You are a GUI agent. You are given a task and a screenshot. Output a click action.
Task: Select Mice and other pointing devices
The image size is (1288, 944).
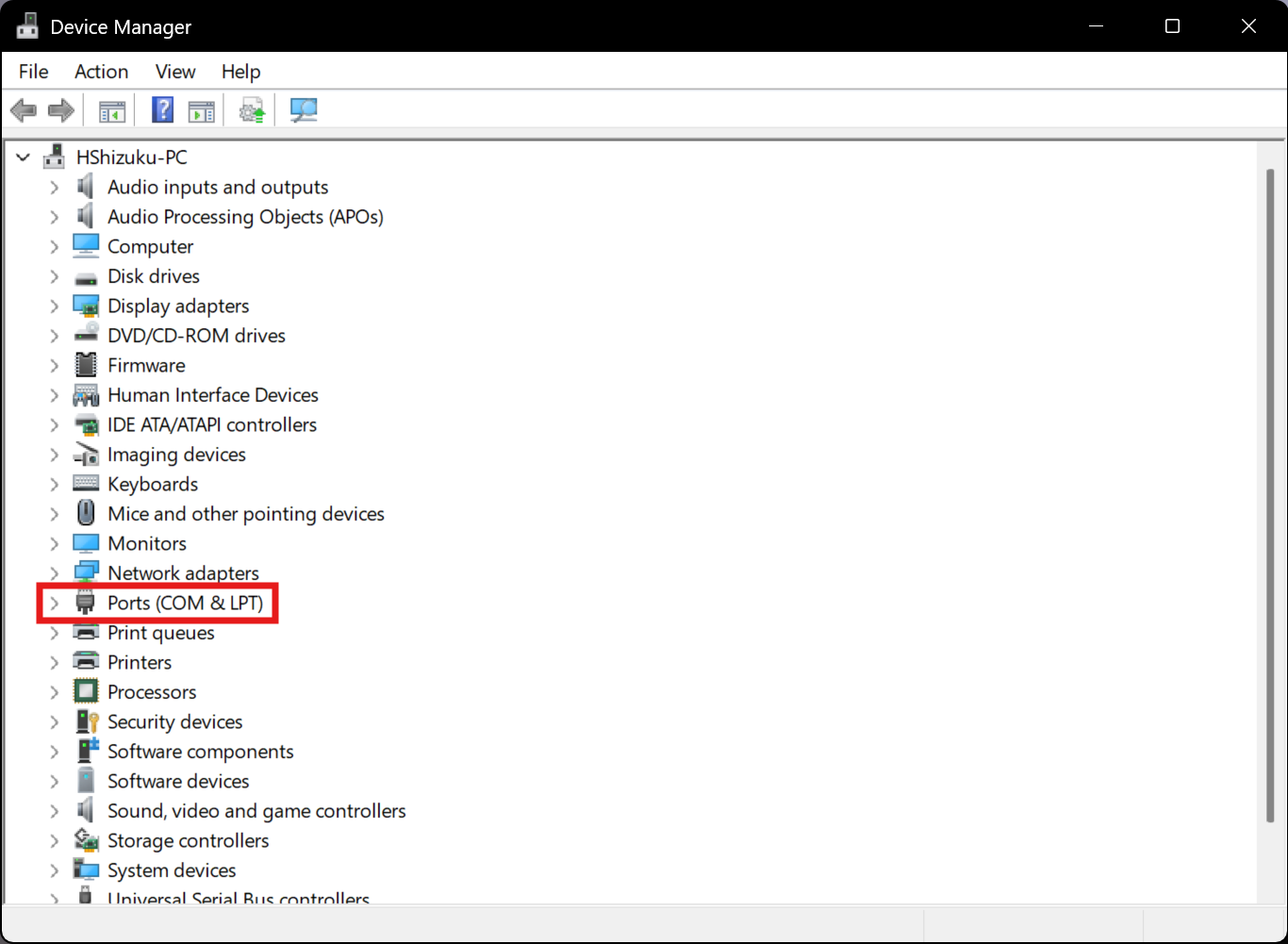click(x=245, y=514)
